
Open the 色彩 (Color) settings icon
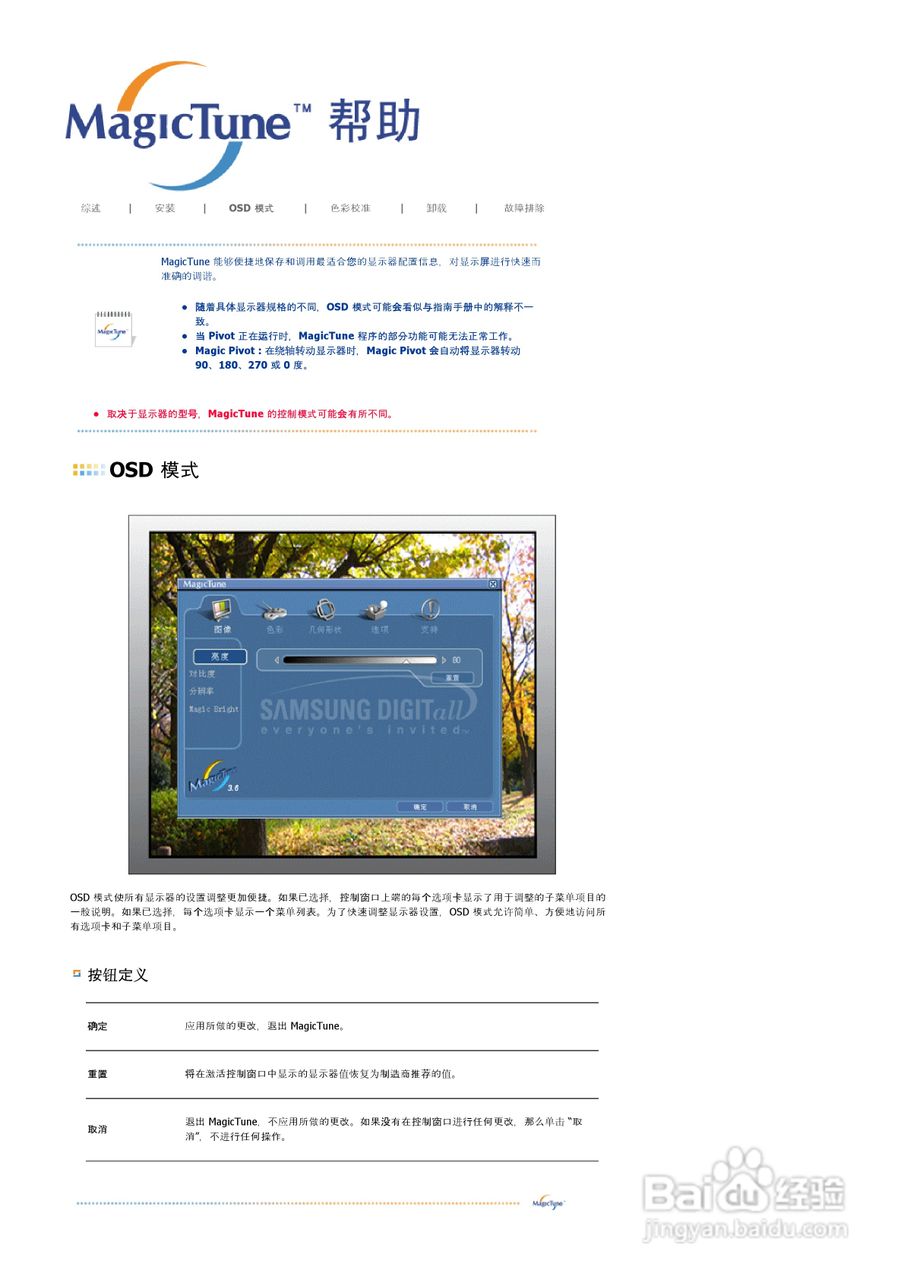click(275, 611)
